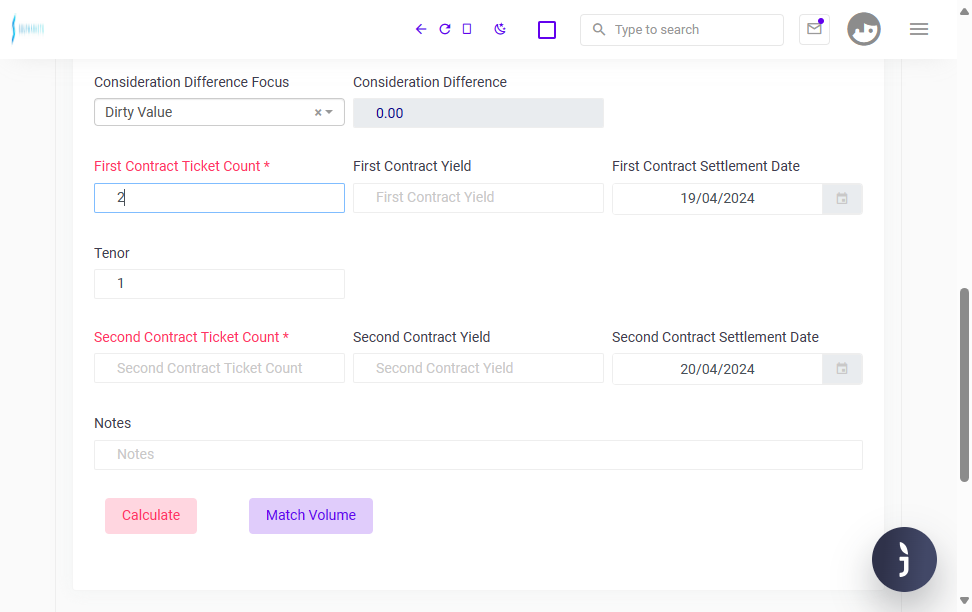Click the app logo in header

click(28, 29)
